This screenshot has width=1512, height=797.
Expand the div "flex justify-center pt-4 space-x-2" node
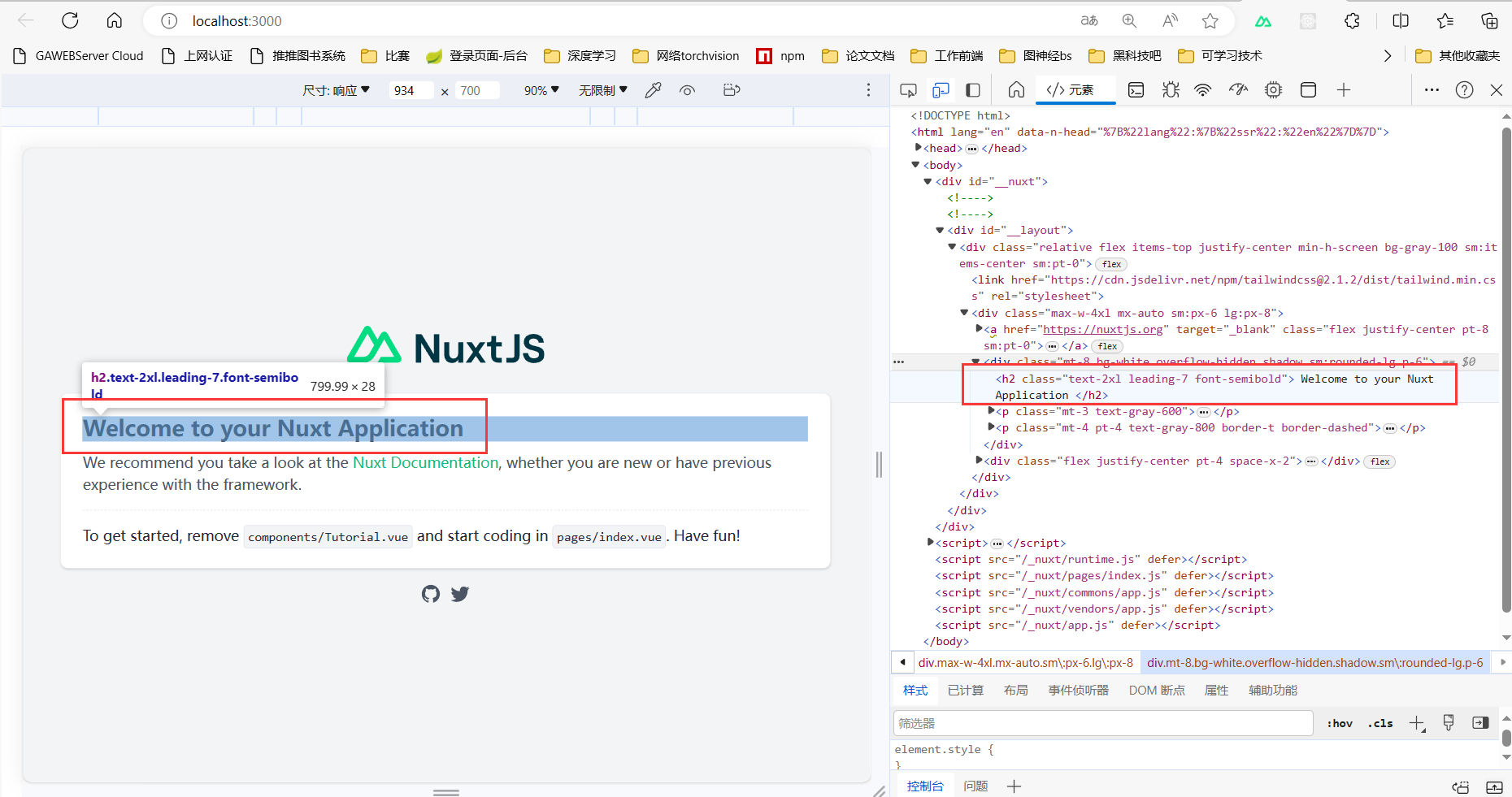click(x=979, y=461)
